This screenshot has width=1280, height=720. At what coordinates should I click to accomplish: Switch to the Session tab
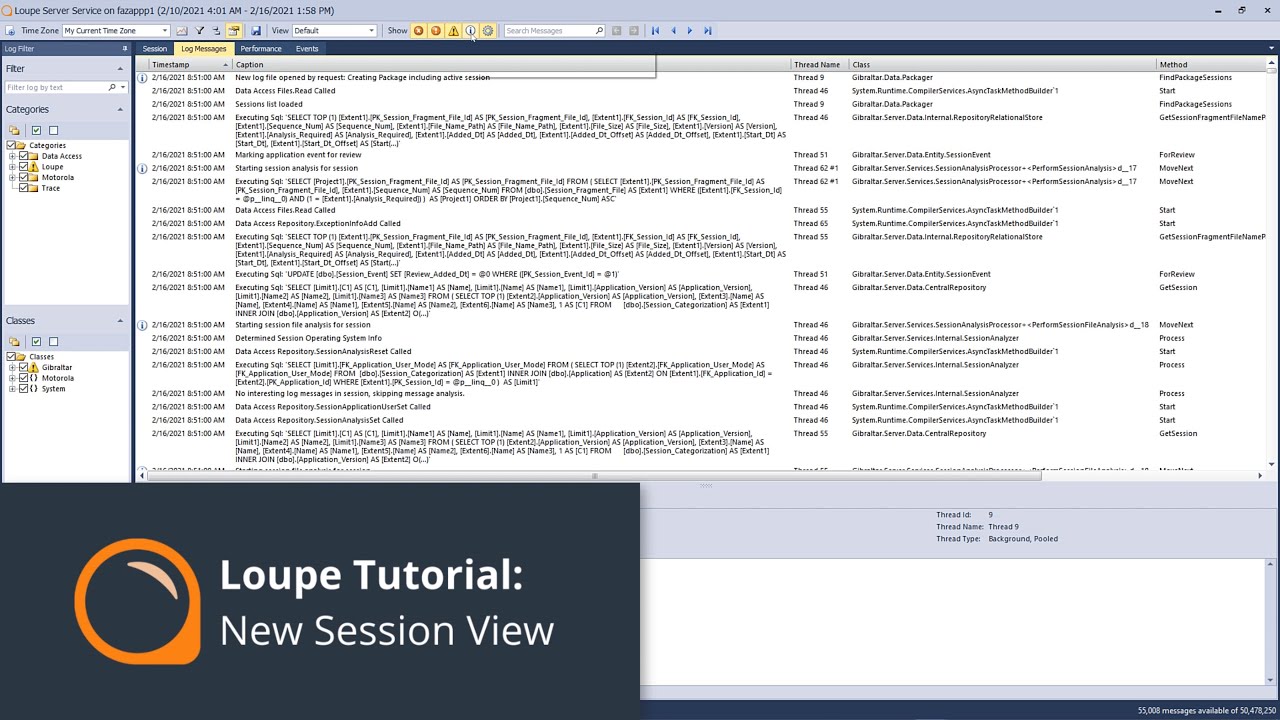(x=154, y=49)
